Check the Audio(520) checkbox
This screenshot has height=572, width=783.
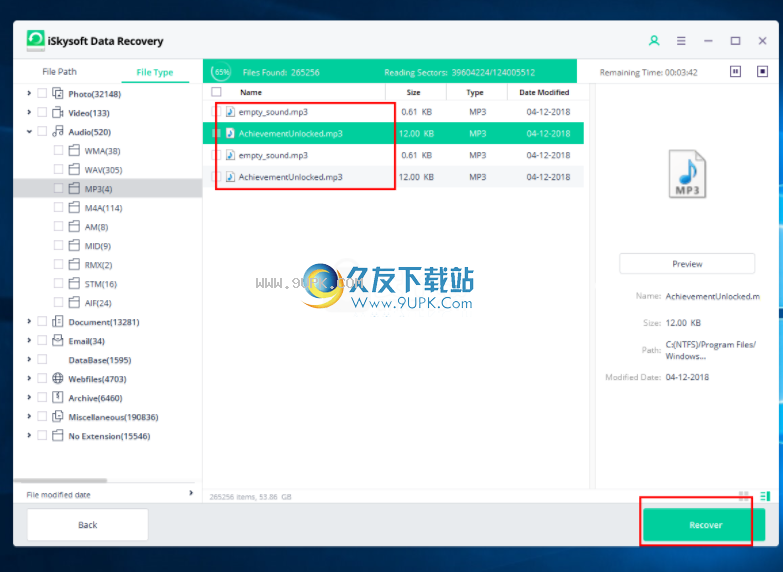point(42,131)
